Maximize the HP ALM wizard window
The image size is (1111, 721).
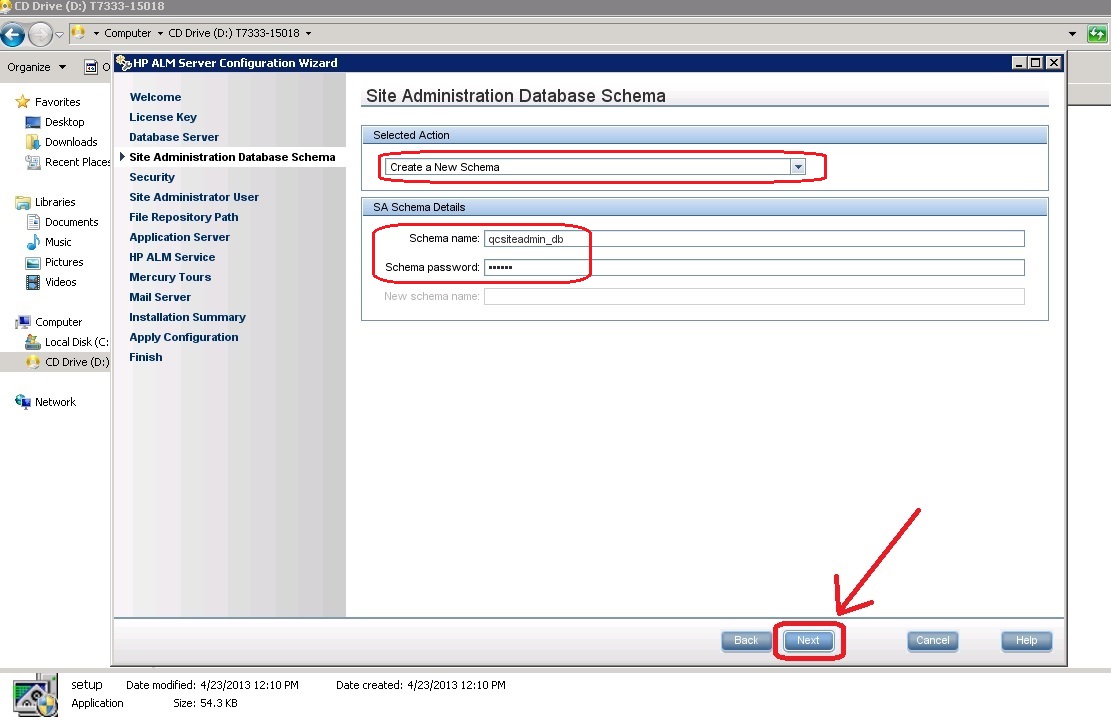[1035, 62]
